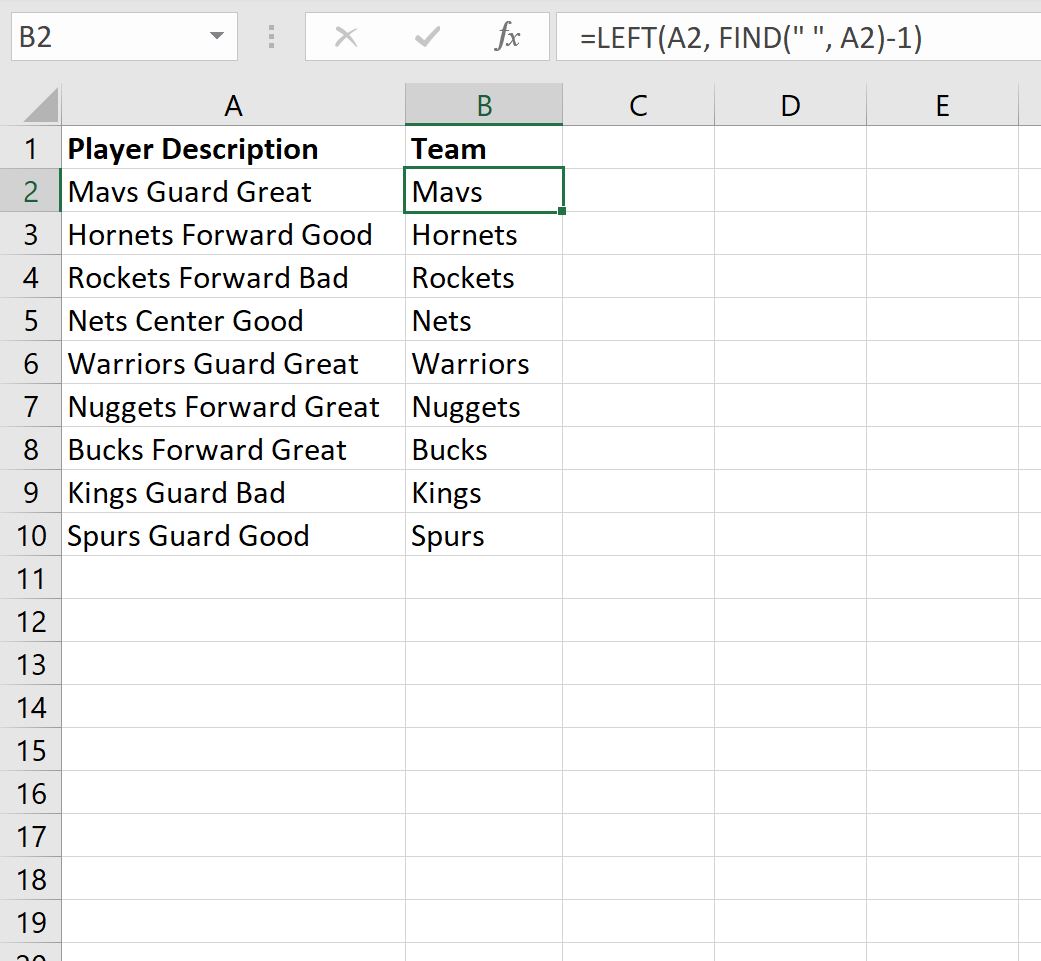
Task: Select the empty cell C3
Action: click(637, 234)
